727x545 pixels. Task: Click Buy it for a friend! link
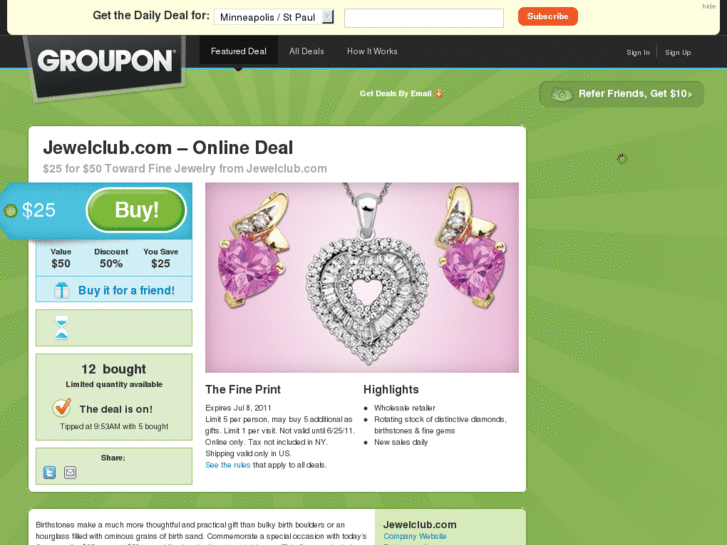pyautogui.click(x=126, y=290)
